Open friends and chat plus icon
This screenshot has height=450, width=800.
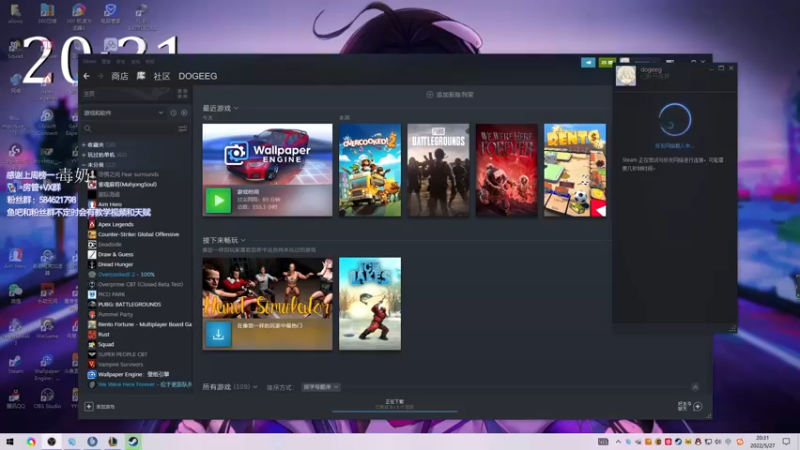pyautogui.click(x=697, y=406)
